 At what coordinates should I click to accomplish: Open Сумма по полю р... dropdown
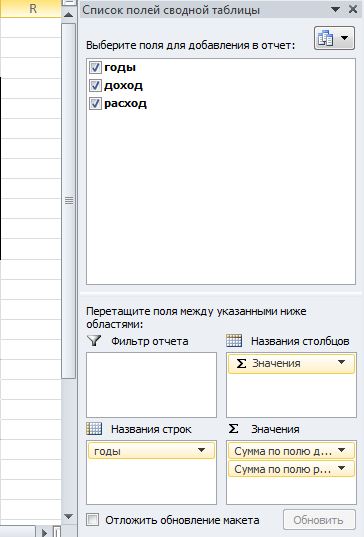(341, 468)
